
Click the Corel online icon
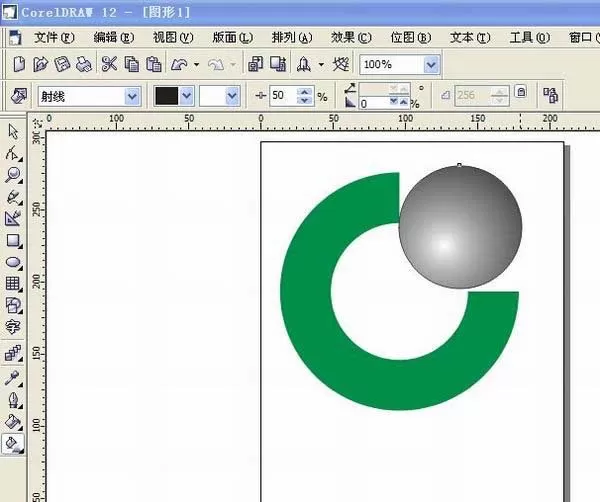point(341,64)
